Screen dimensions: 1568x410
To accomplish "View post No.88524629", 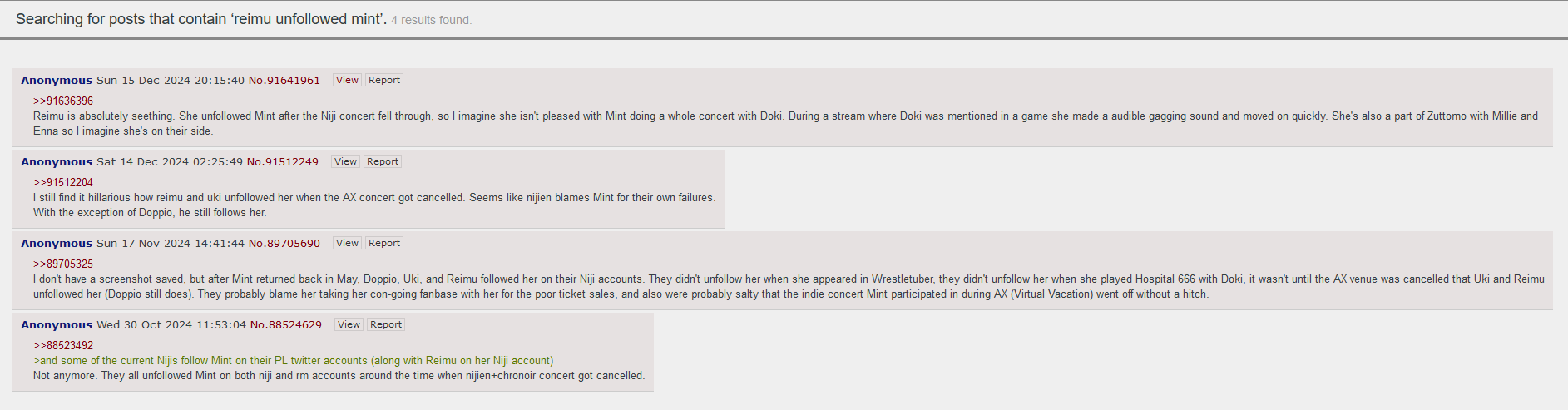I will pos(349,324).
